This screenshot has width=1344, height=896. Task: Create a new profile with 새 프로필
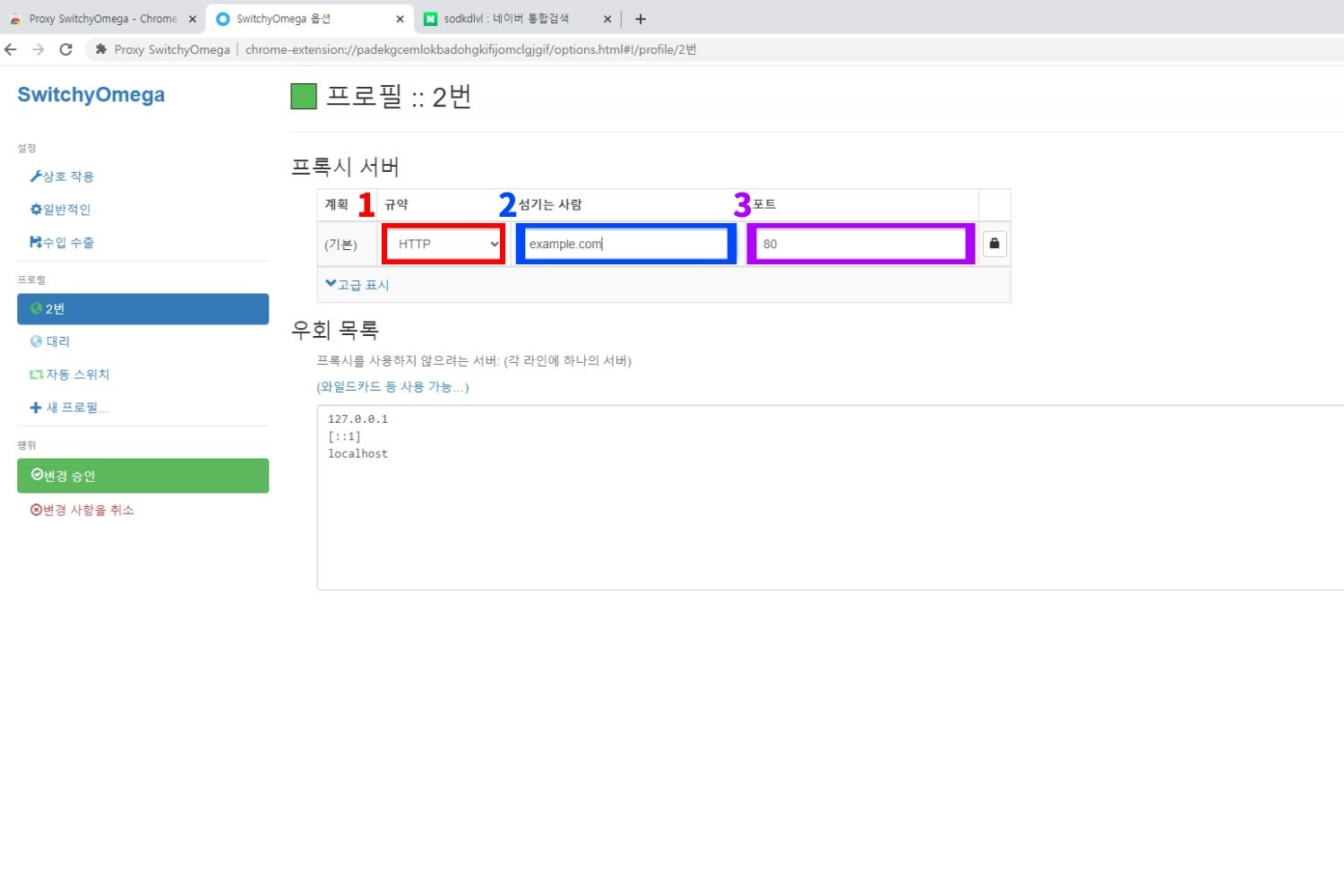click(70, 408)
